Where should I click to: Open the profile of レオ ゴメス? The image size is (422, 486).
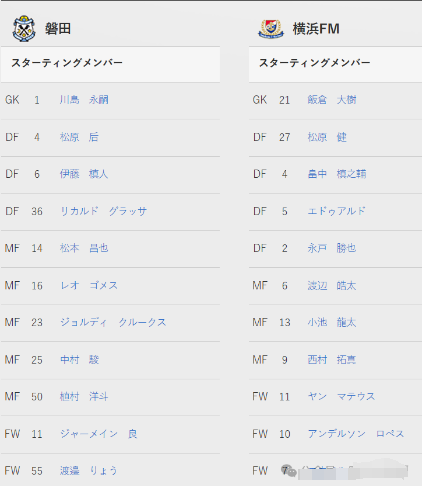point(89,285)
